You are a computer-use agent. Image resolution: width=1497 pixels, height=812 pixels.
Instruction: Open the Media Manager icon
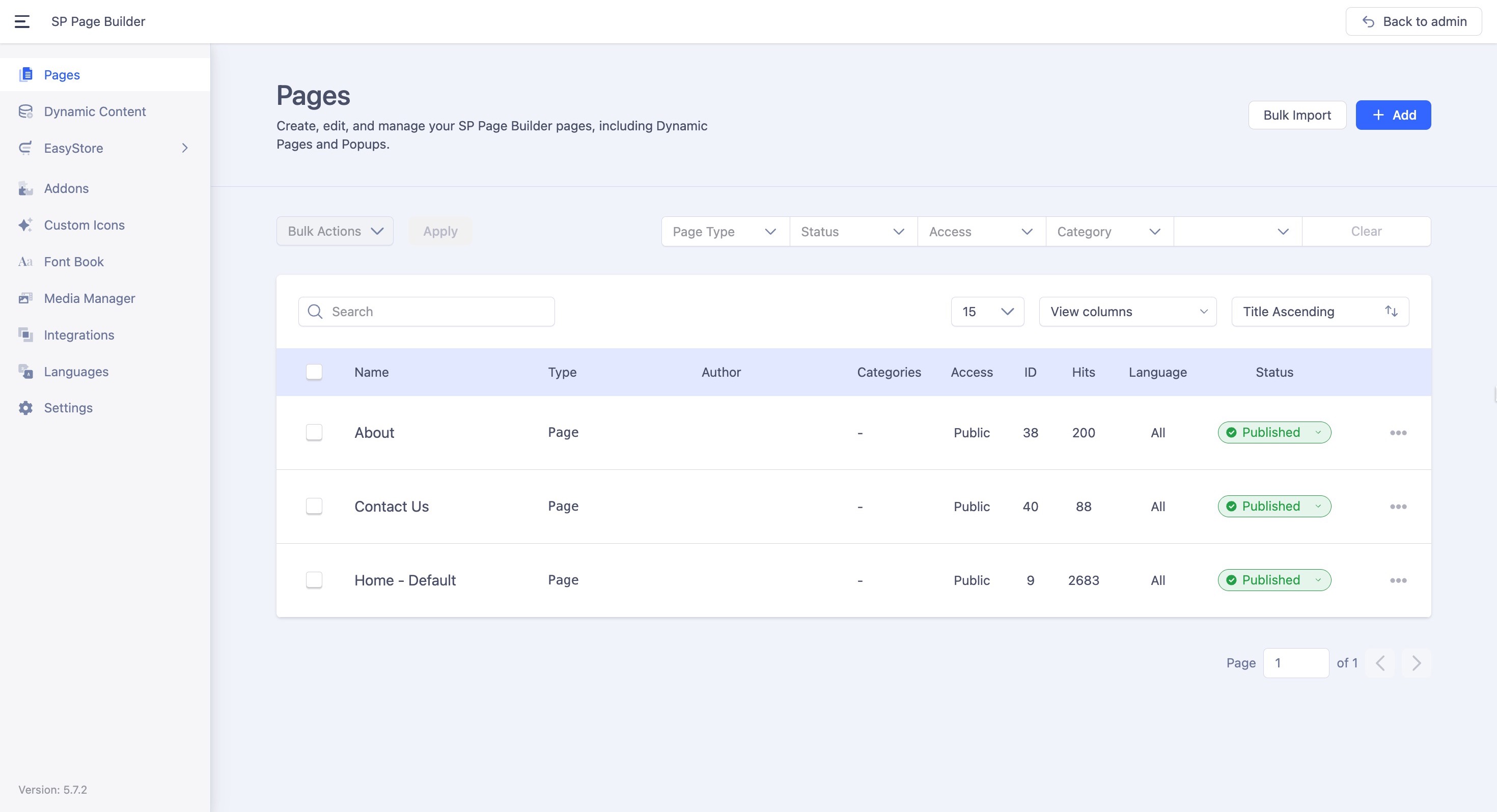pyautogui.click(x=25, y=298)
